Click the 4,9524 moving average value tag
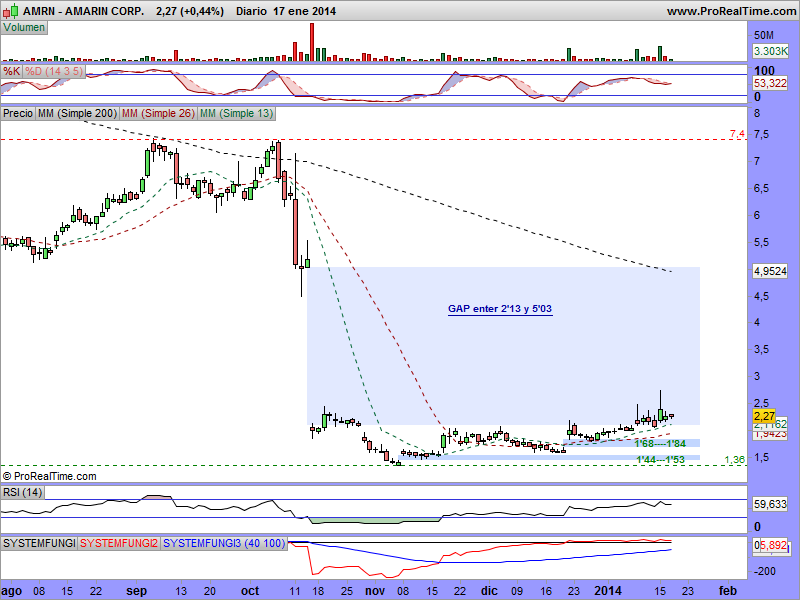 point(770,271)
